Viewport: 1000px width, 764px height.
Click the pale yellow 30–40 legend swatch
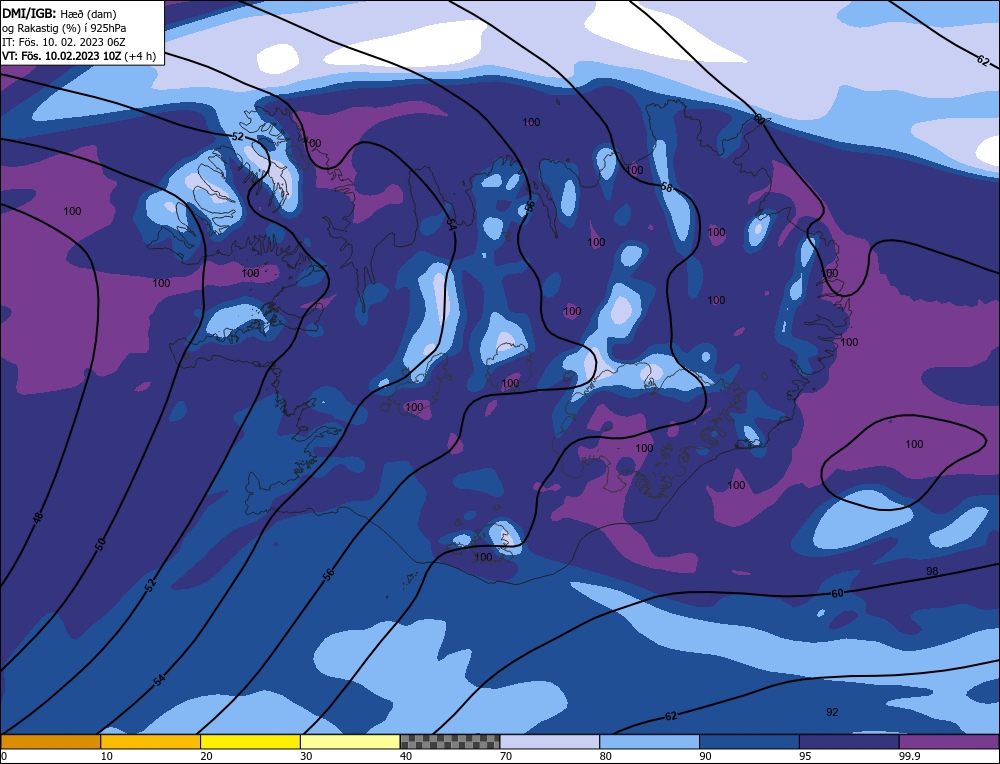350,741
